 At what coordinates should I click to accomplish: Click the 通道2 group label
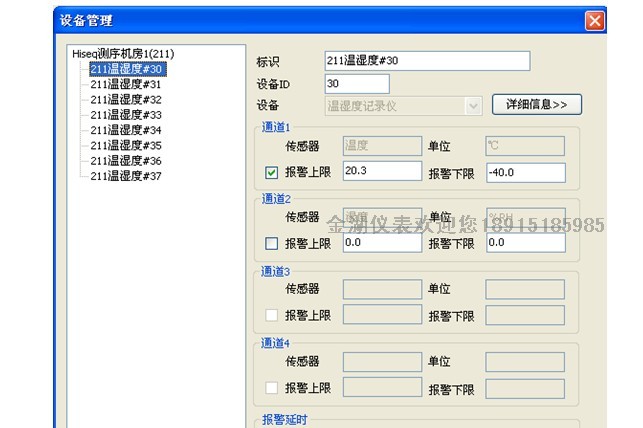coord(276,199)
